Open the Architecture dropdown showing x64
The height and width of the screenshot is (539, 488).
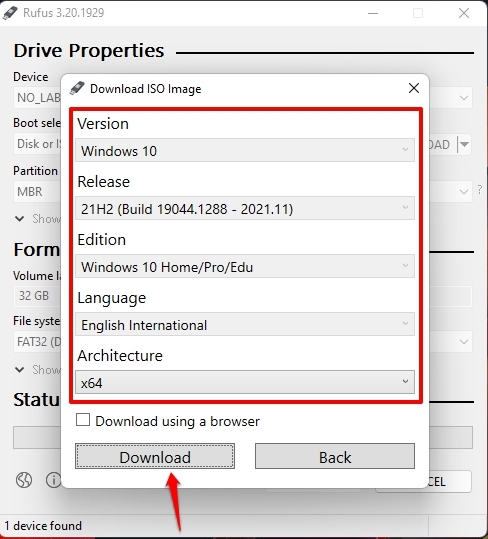(x=245, y=382)
